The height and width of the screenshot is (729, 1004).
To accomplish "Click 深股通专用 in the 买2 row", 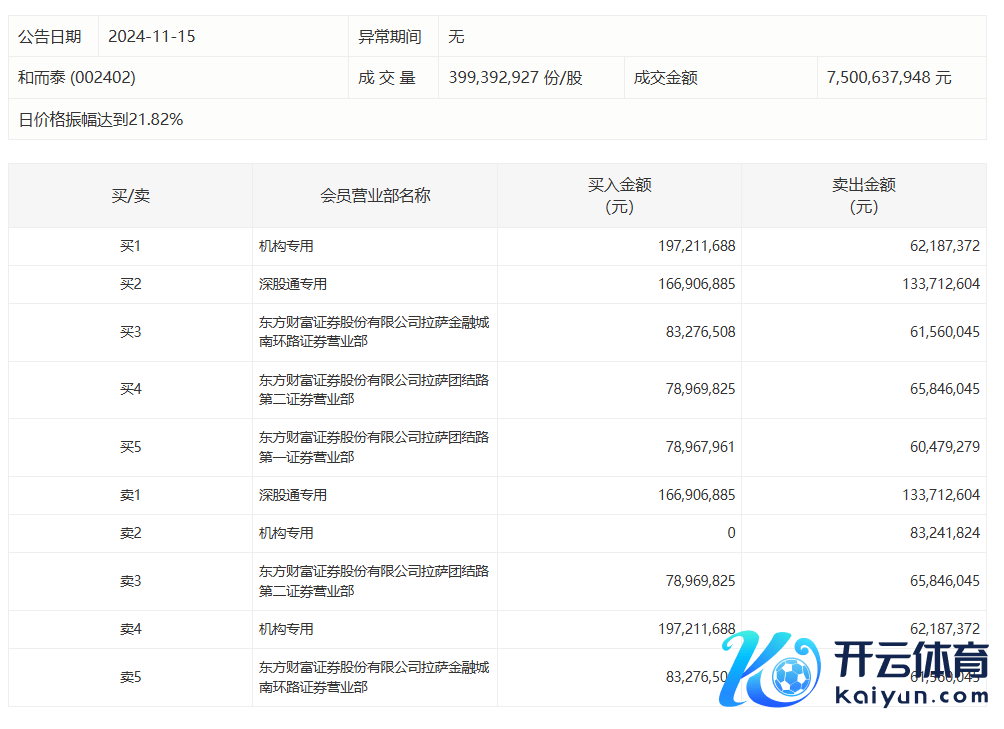I will [293, 284].
